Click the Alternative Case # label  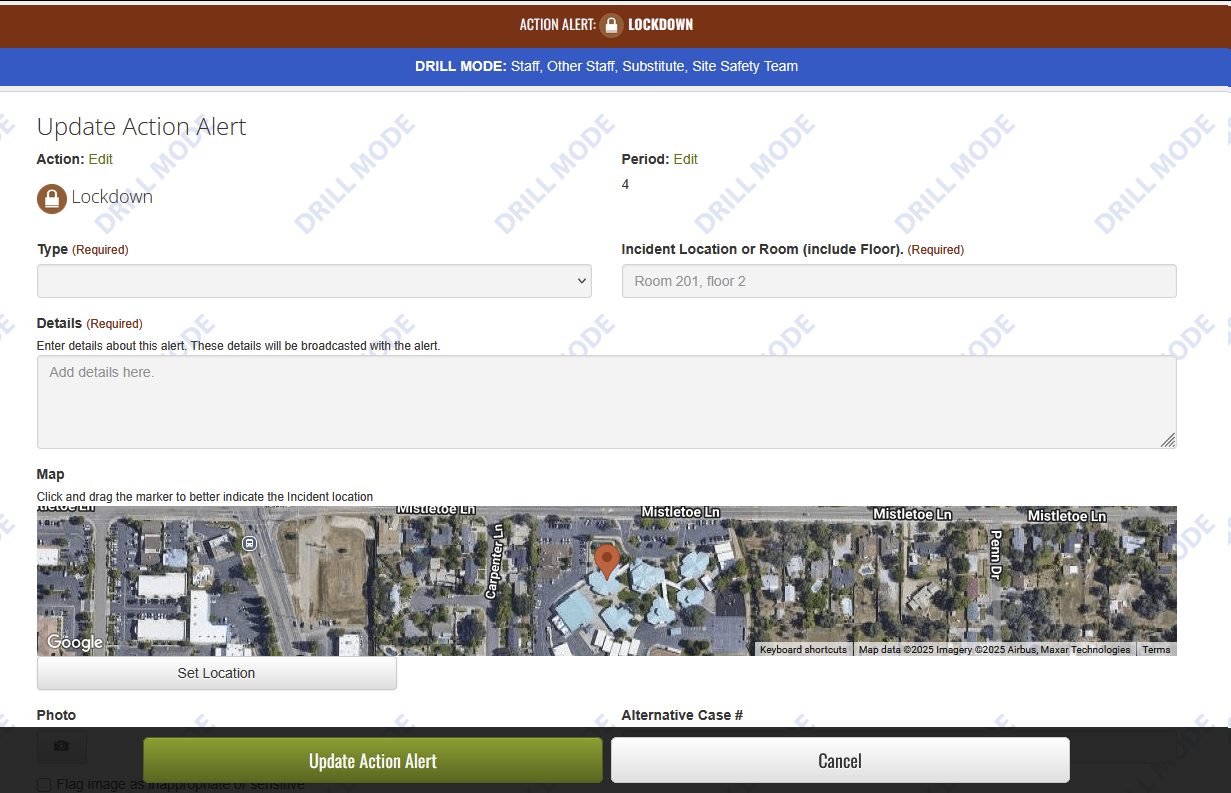pos(682,715)
